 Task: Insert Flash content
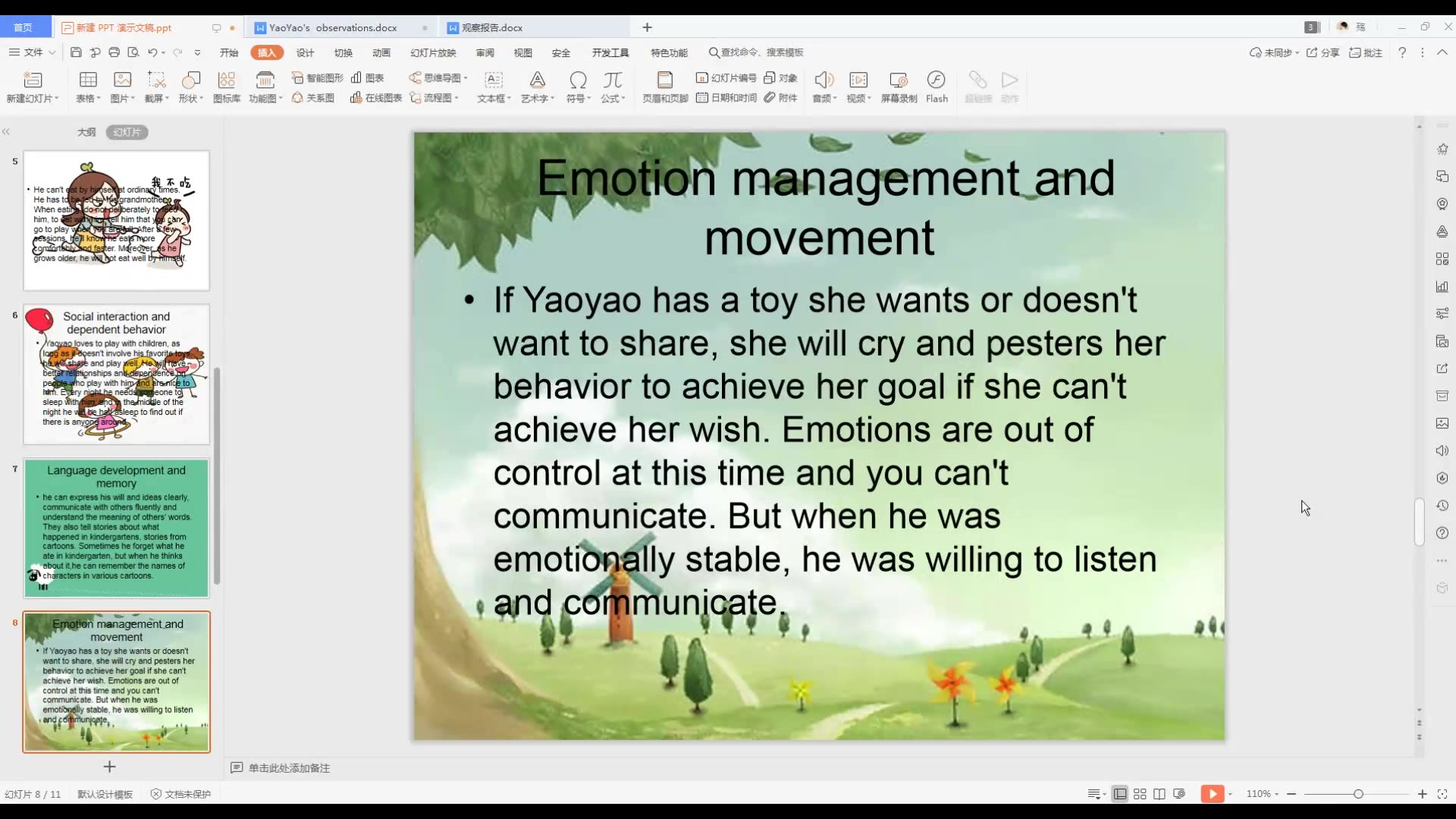click(937, 86)
